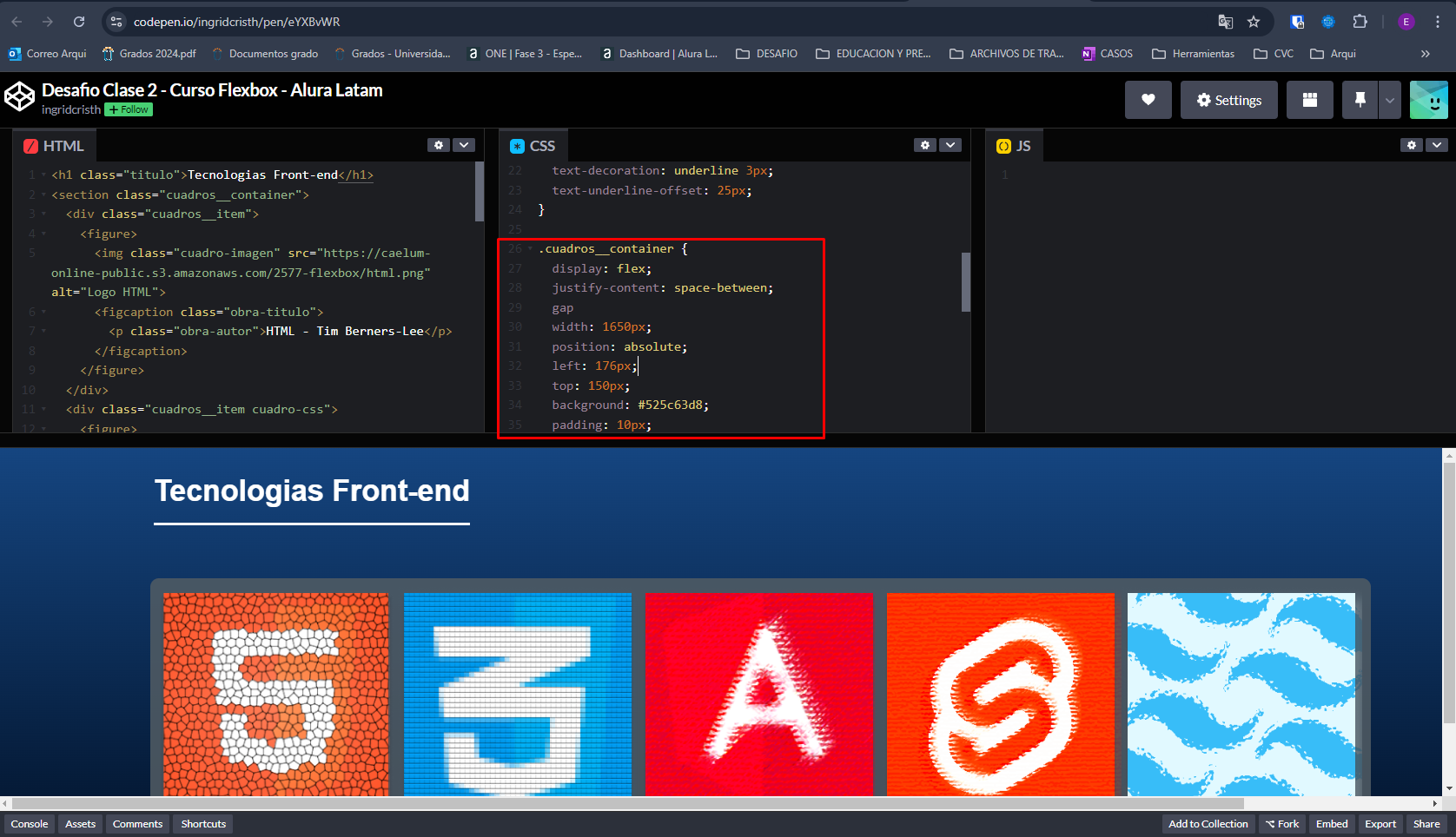Go back in browser
Screen dimensions: 1456x837
coord(17,22)
